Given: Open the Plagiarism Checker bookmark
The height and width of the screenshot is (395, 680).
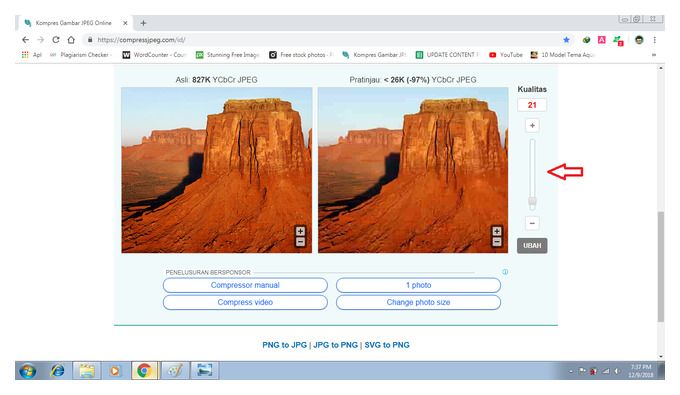Looking at the screenshot, I should coord(81,55).
